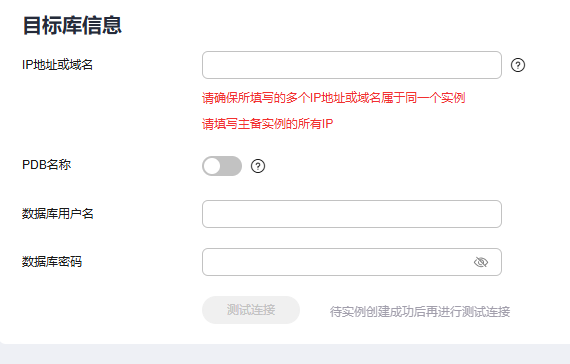Click the 目标库信息 section heading
570x364 pixels.
pyautogui.click(x=72, y=25)
